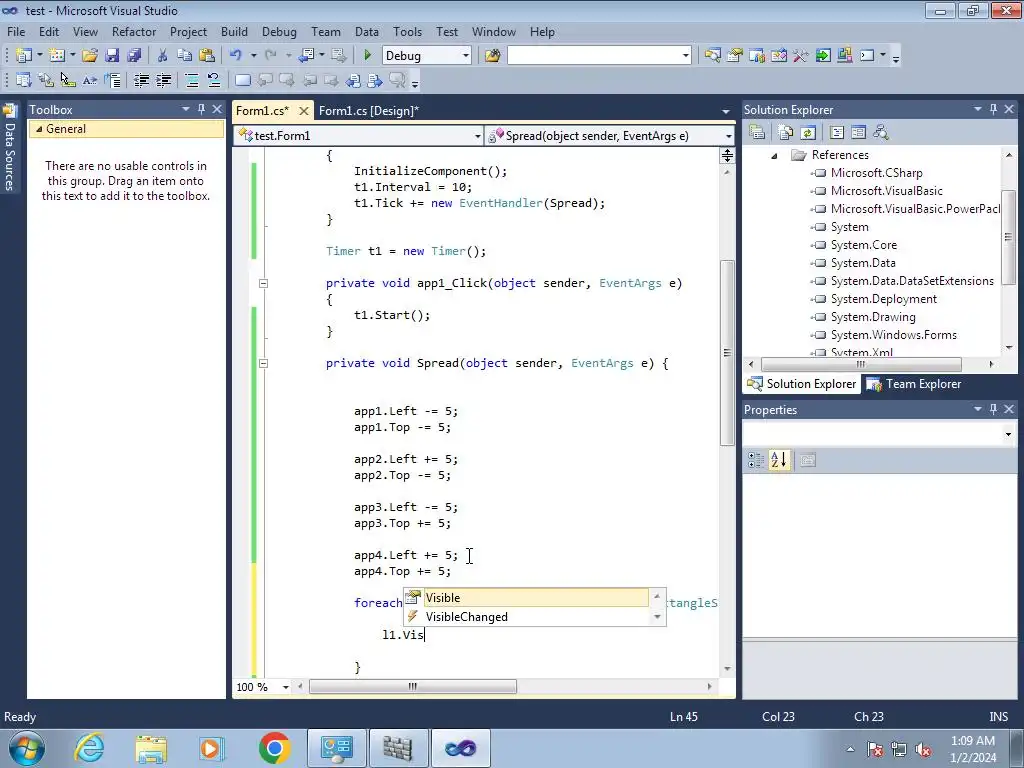
Task: Toggle auto-hide pin on Toolbox panel
Action: [201, 109]
